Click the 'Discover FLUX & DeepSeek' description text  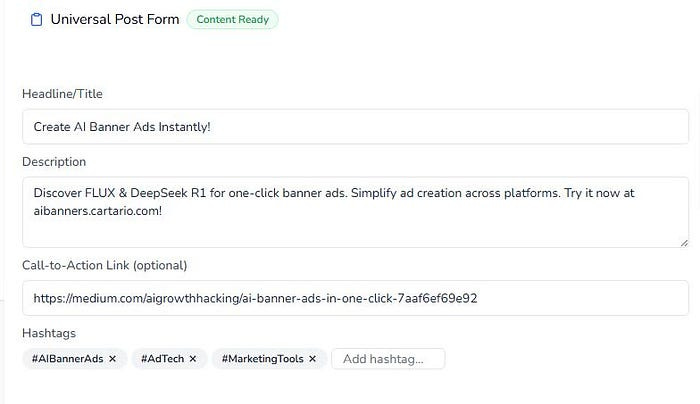pos(120,192)
